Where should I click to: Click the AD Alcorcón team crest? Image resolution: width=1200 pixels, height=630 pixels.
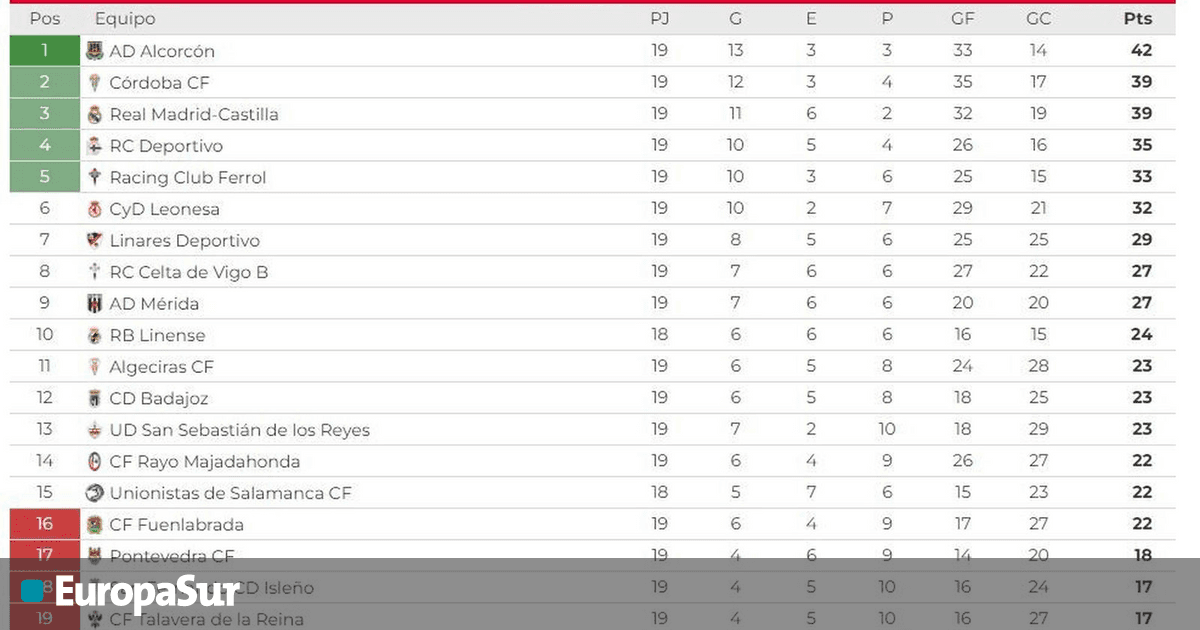pyautogui.click(x=95, y=51)
